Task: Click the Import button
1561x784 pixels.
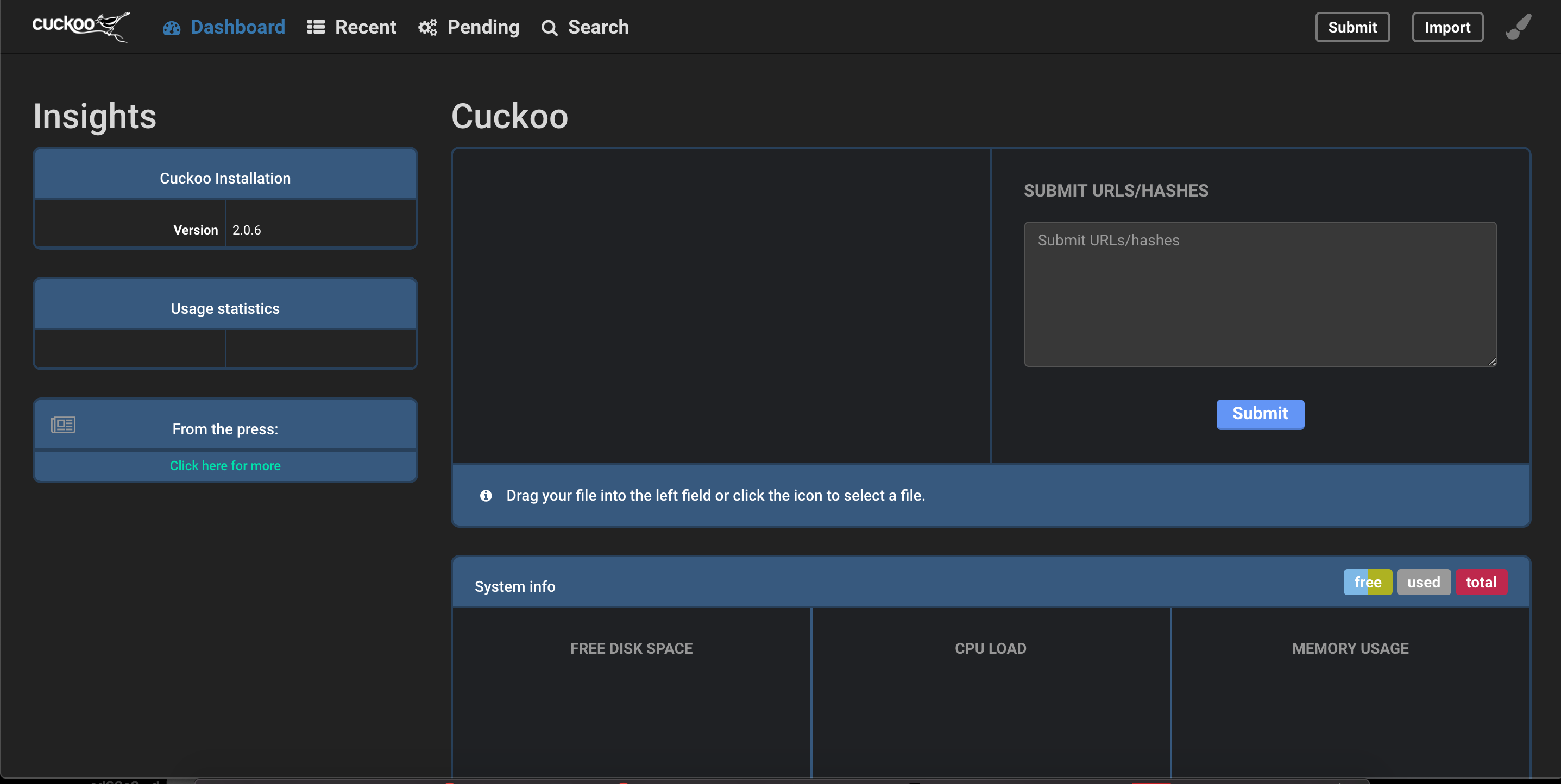Action: coord(1447,27)
